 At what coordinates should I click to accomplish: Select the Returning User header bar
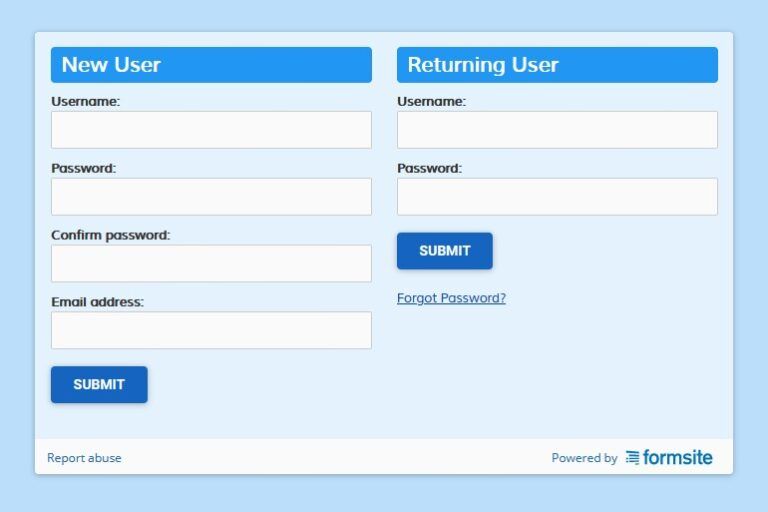click(x=557, y=65)
